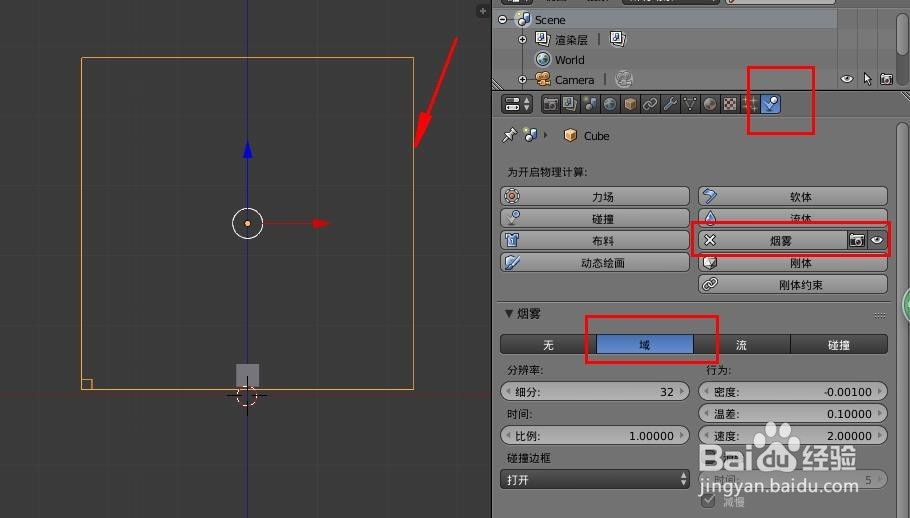Collapse the Scene tree node
Viewport: 910px width, 518px height.
click(x=503, y=20)
